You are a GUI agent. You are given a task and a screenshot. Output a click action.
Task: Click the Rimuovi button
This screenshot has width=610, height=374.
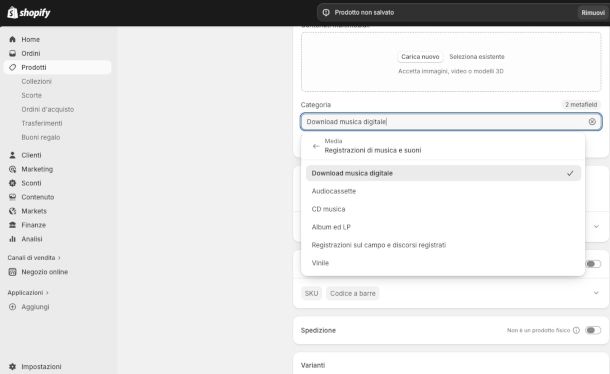point(593,12)
